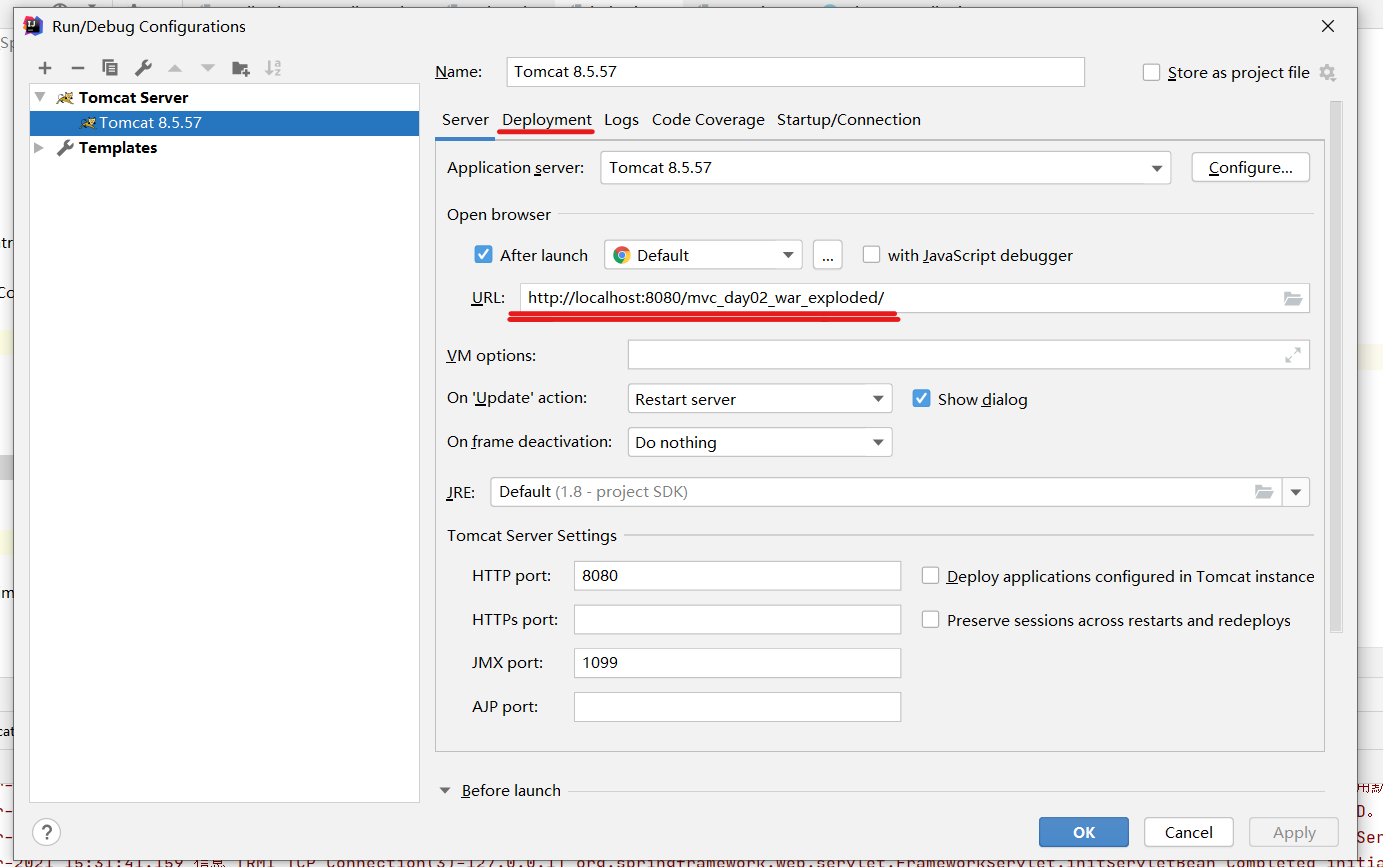
Task: Open On frame deactivation dropdown
Action: click(760, 442)
